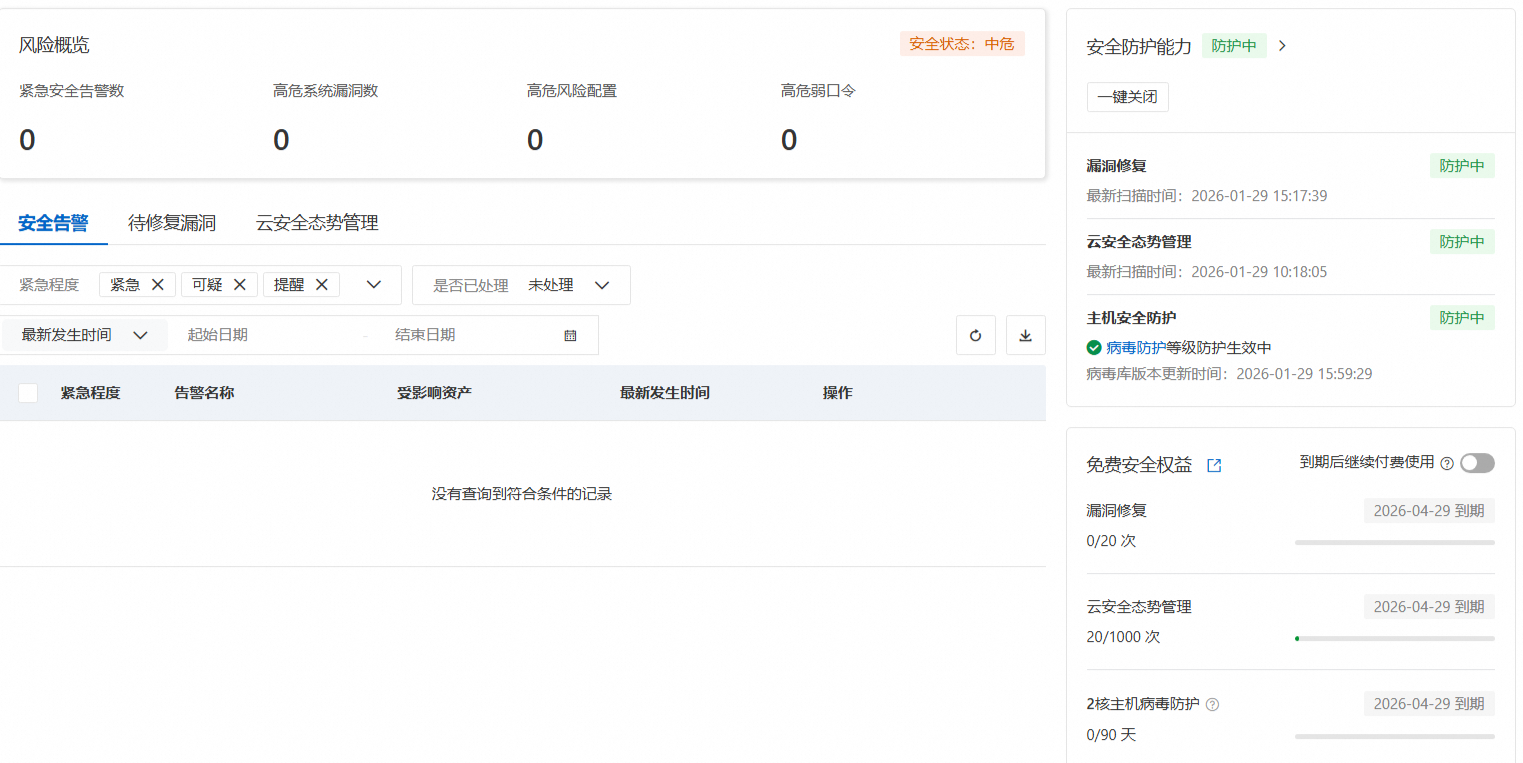Open the 病毒防护 link
This screenshot has width=1523, height=763.
tap(1135, 348)
